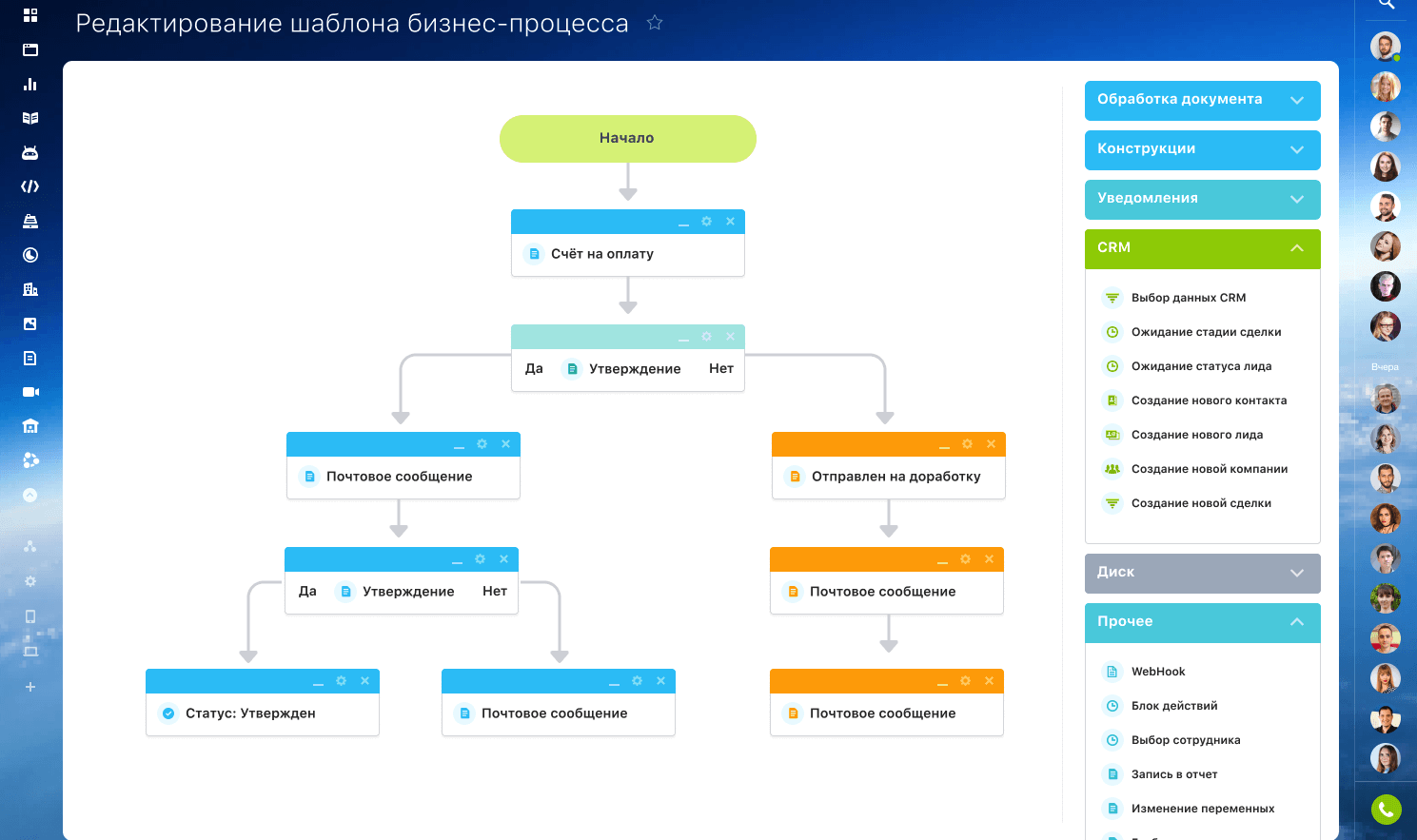This screenshot has height=840, width=1417.
Task: Expand the Конструкции section
Action: (x=1202, y=149)
